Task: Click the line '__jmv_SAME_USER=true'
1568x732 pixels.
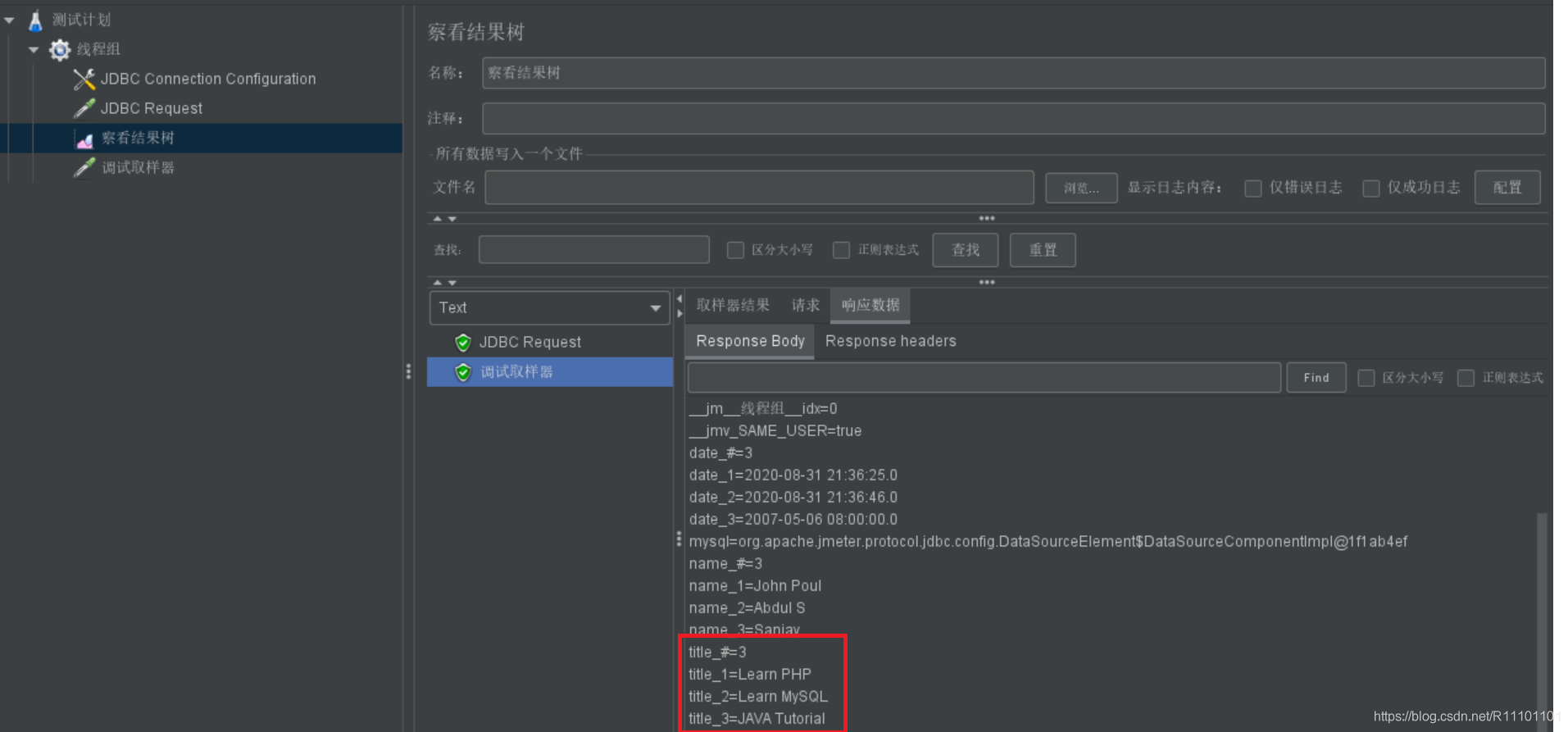Action: point(775,431)
